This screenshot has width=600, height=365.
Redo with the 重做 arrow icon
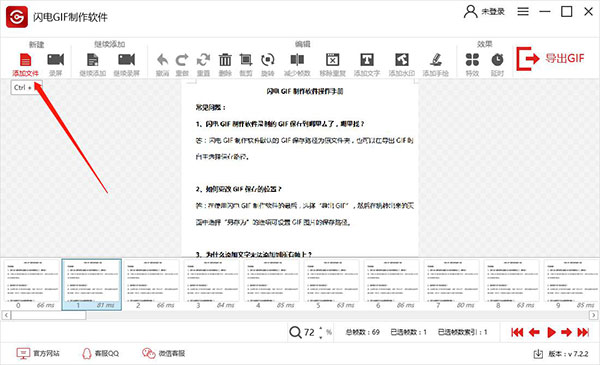(x=182, y=60)
